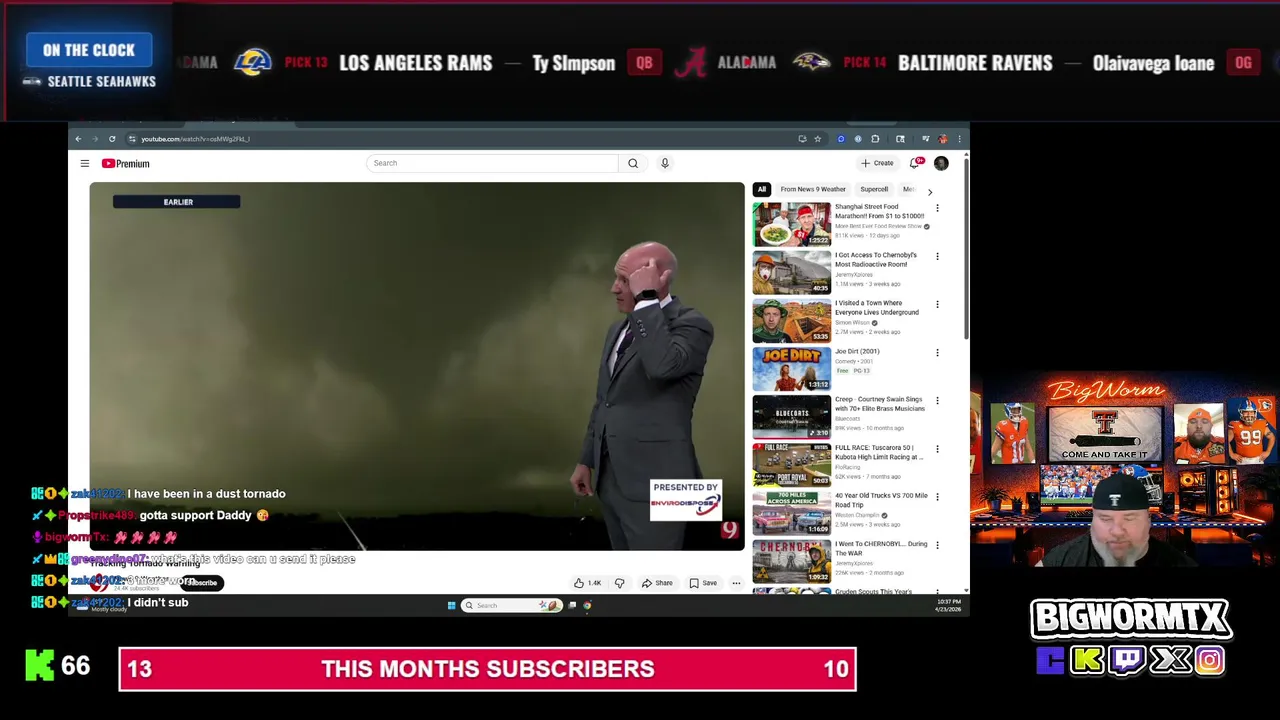1280x720 pixels.
Task: Open Chrome's three-dot menu
Action: pos(959,139)
